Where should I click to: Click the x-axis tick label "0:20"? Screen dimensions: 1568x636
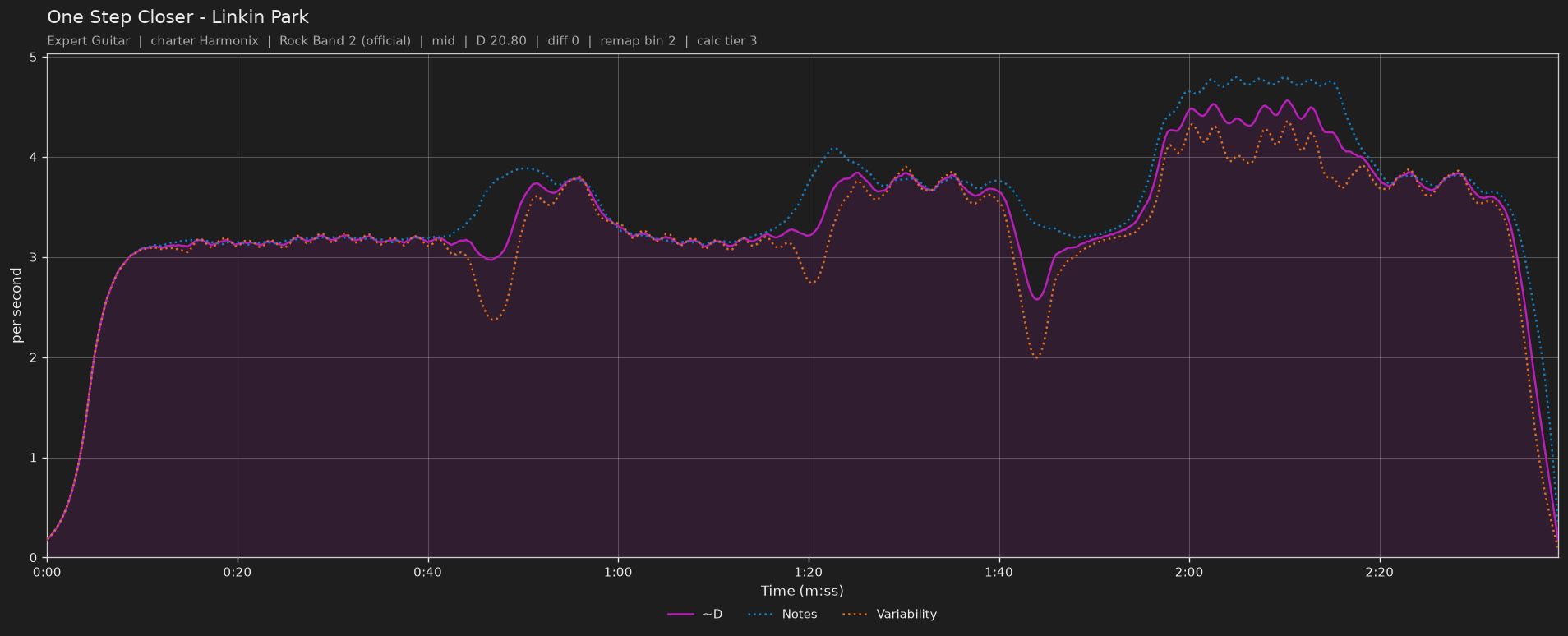pos(238,572)
